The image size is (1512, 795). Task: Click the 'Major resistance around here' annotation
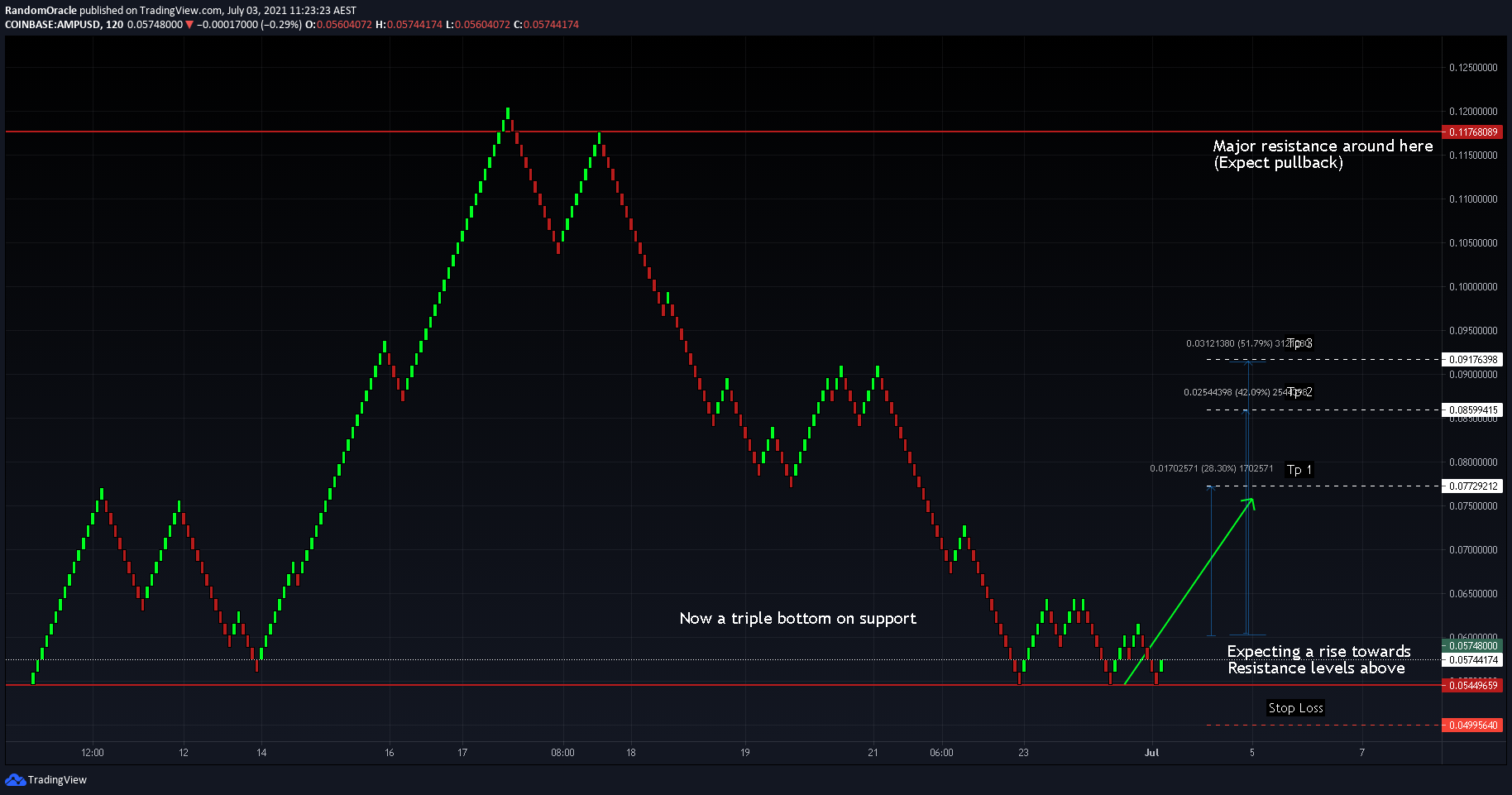[1323, 146]
